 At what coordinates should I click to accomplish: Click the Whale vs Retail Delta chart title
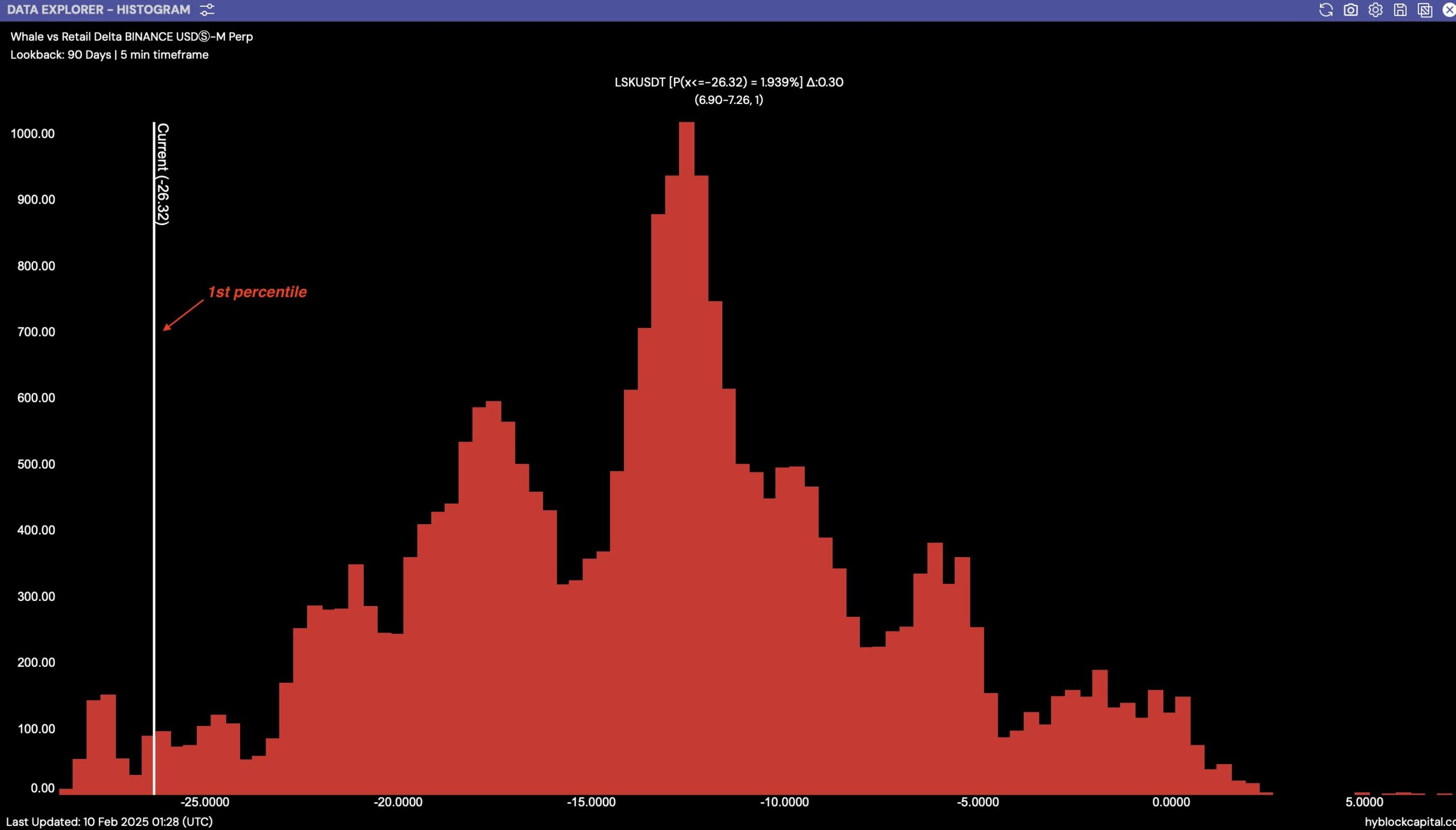point(132,36)
